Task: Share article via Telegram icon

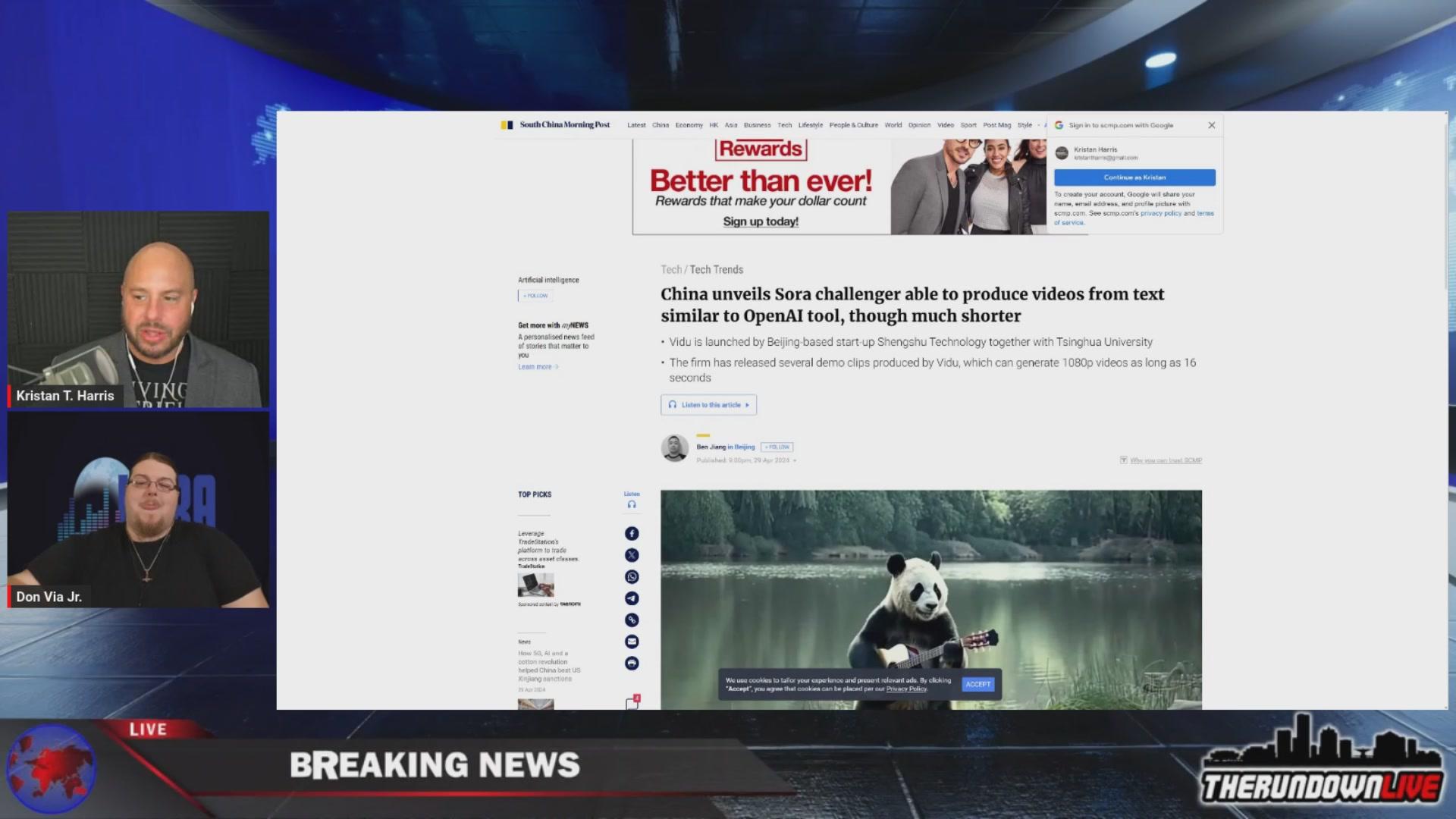Action: pyautogui.click(x=632, y=598)
